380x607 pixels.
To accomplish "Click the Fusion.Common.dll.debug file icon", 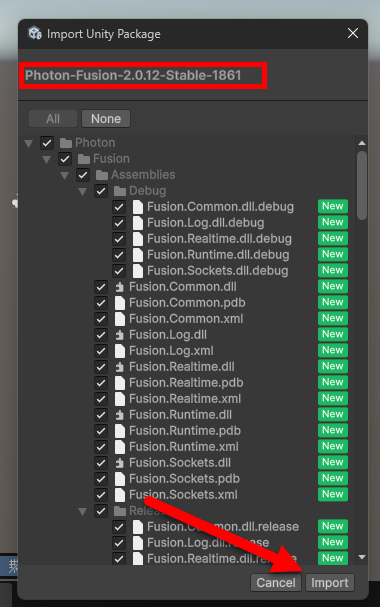I will pyautogui.click(x=138, y=207).
